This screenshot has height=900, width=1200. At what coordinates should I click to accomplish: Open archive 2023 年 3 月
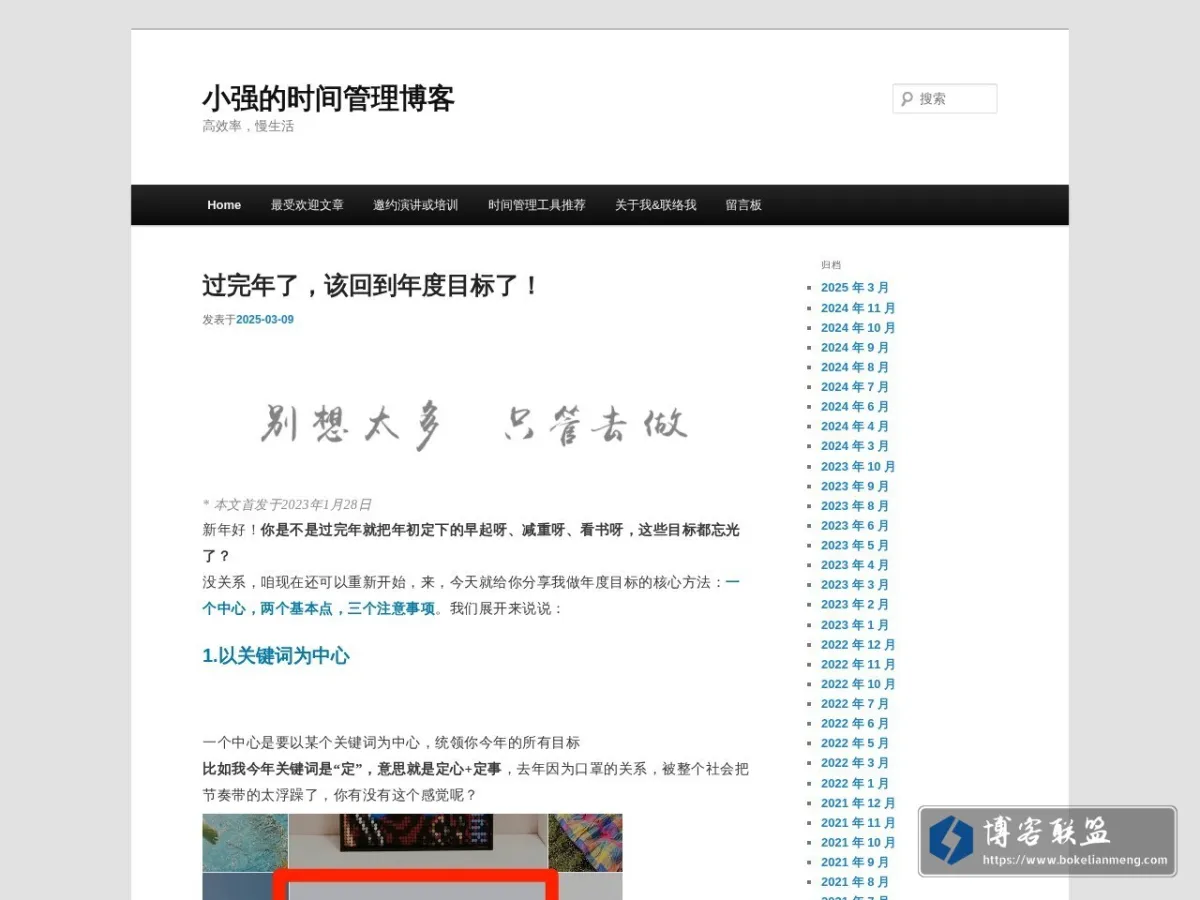coord(855,585)
